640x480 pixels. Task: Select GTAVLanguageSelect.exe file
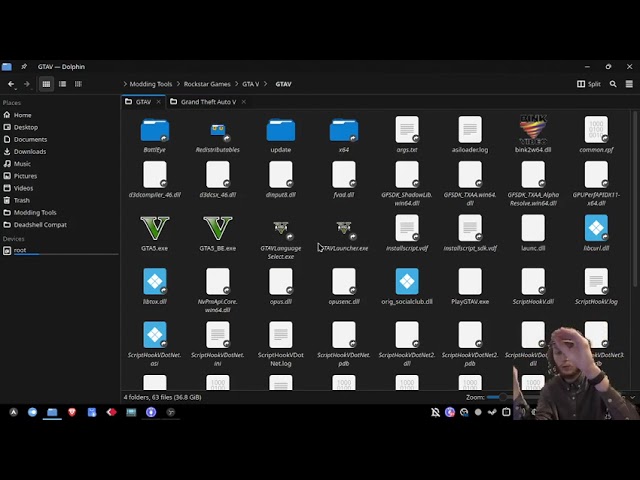click(x=281, y=239)
